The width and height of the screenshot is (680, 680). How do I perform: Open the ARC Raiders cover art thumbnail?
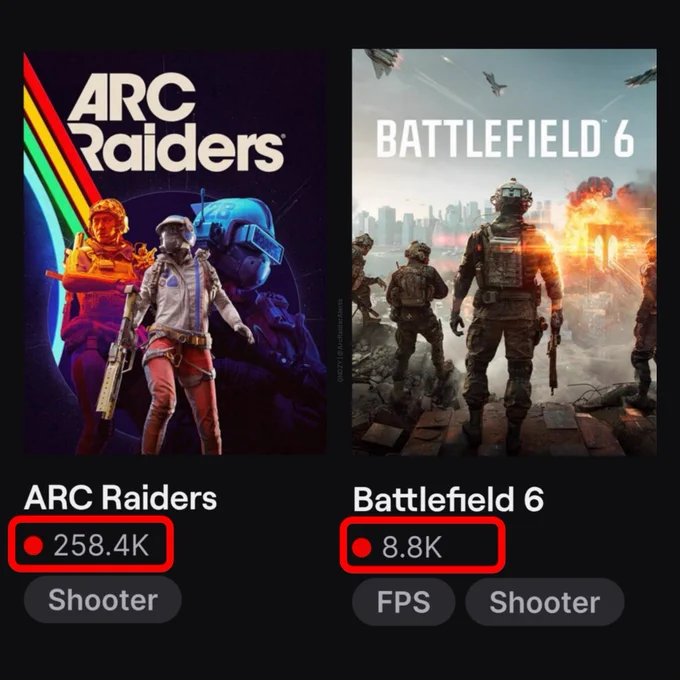pos(175,253)
